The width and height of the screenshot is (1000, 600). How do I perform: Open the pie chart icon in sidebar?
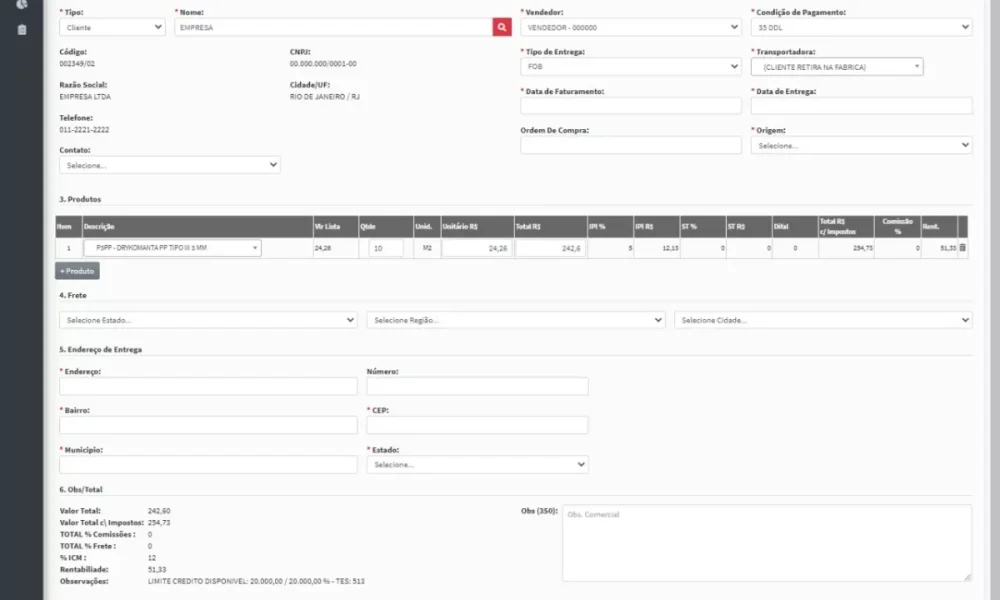22,4
